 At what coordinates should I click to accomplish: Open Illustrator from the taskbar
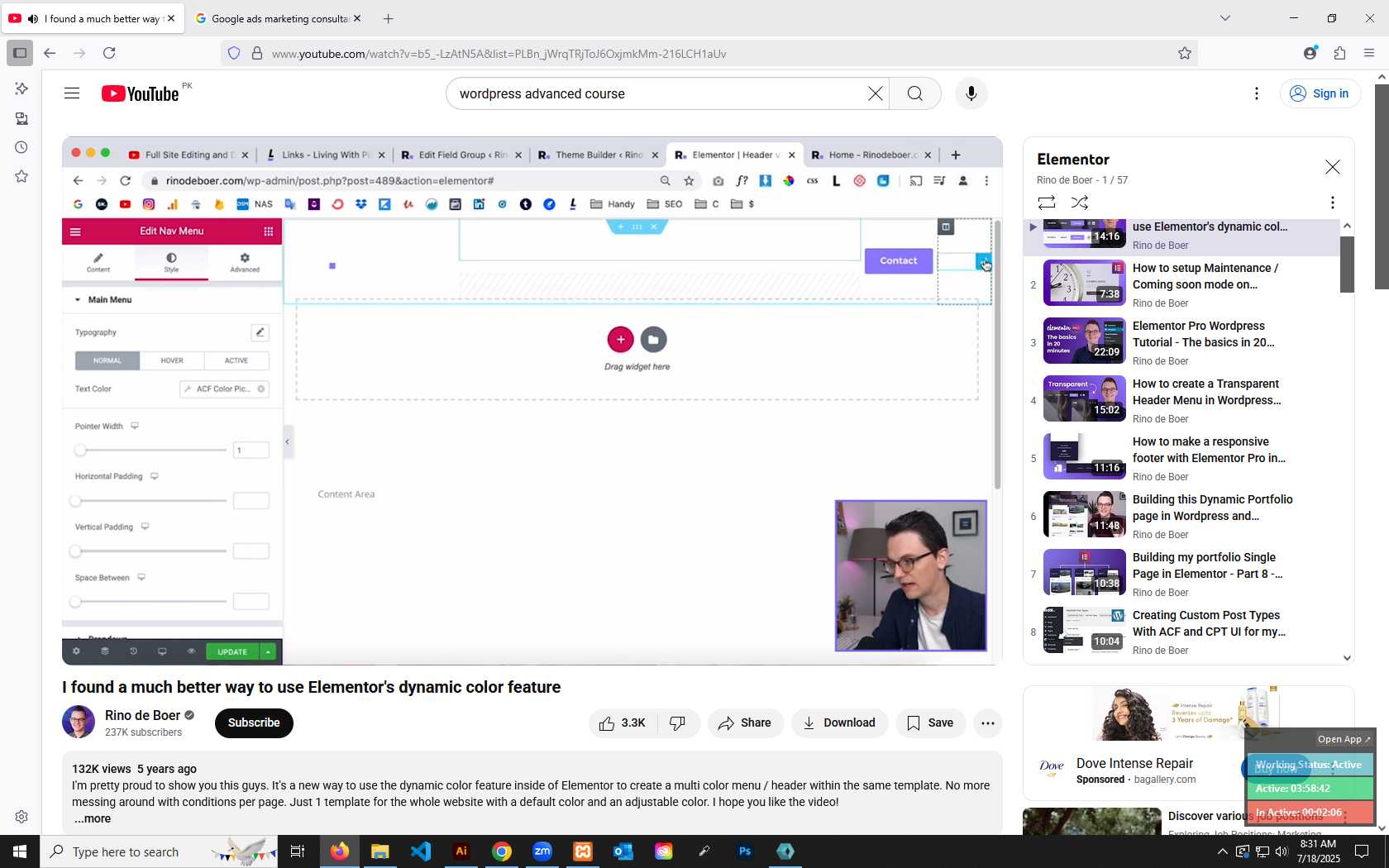click(461, 851)
